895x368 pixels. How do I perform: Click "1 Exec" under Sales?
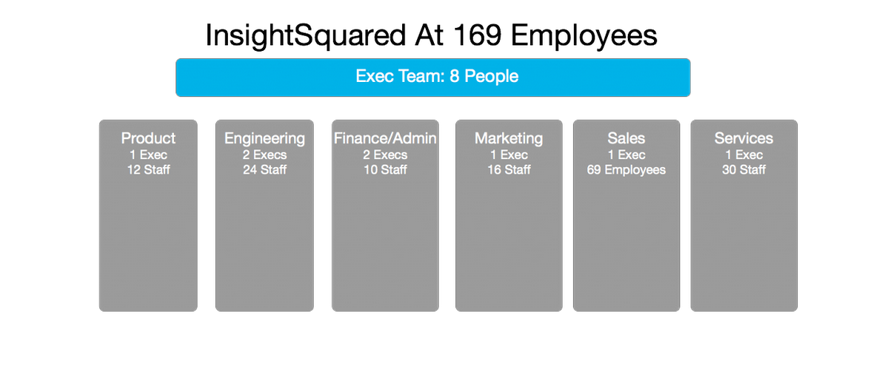click(x=626, y=155)
